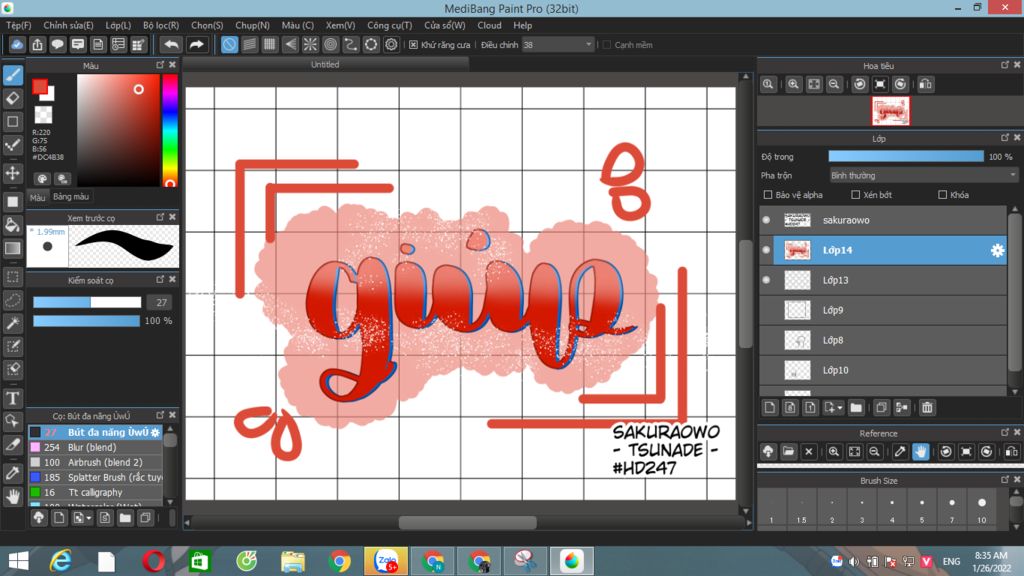Open the Cloud menu
The height and width of the screenshot is (576, 1024).
(489, 25)
